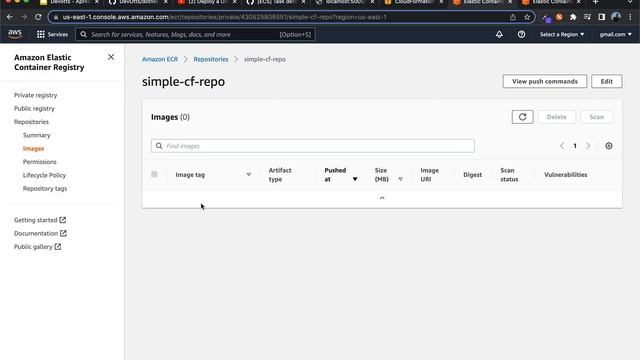Image resolution: width=640 pixels, height=360 pixels.
Task: Open the AWS help question icon
Action: (x=521, y=34)
